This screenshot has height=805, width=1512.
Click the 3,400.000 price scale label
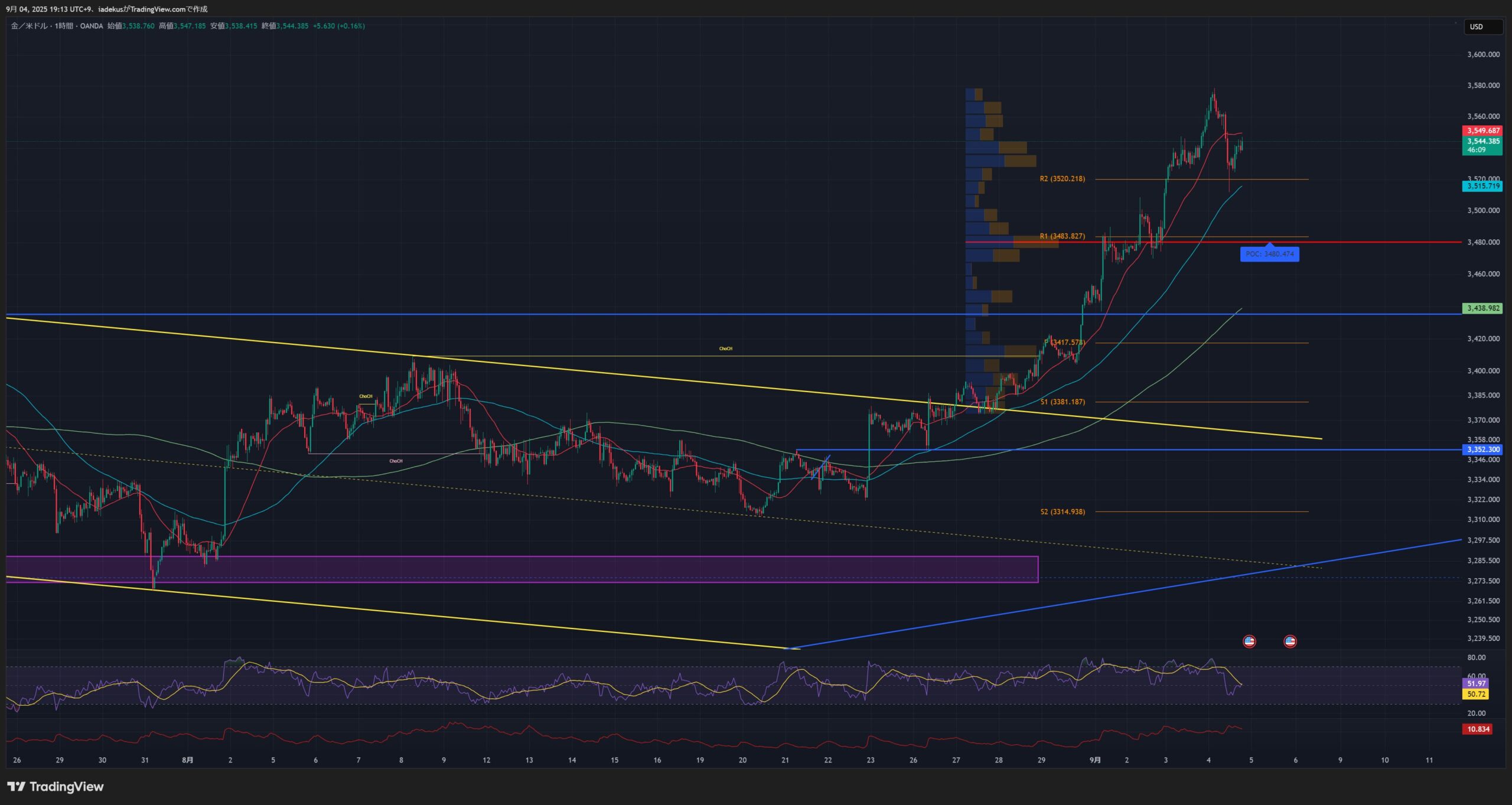tap(1483, 371)
